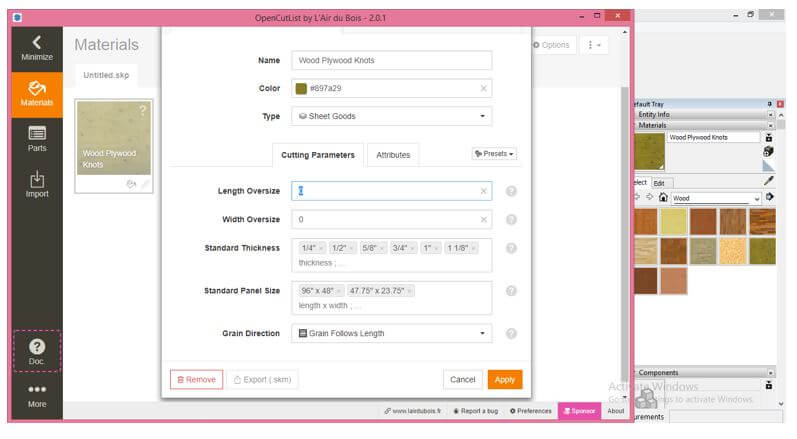Click the SketchUp default material triangle

(769, 166)
